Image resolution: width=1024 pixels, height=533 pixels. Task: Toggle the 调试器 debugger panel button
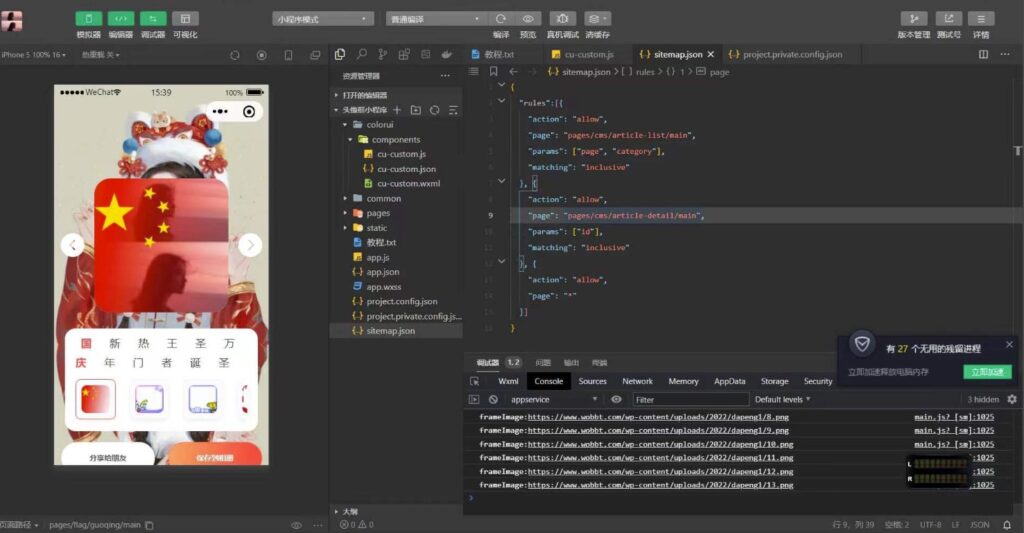tap(153, 18)
